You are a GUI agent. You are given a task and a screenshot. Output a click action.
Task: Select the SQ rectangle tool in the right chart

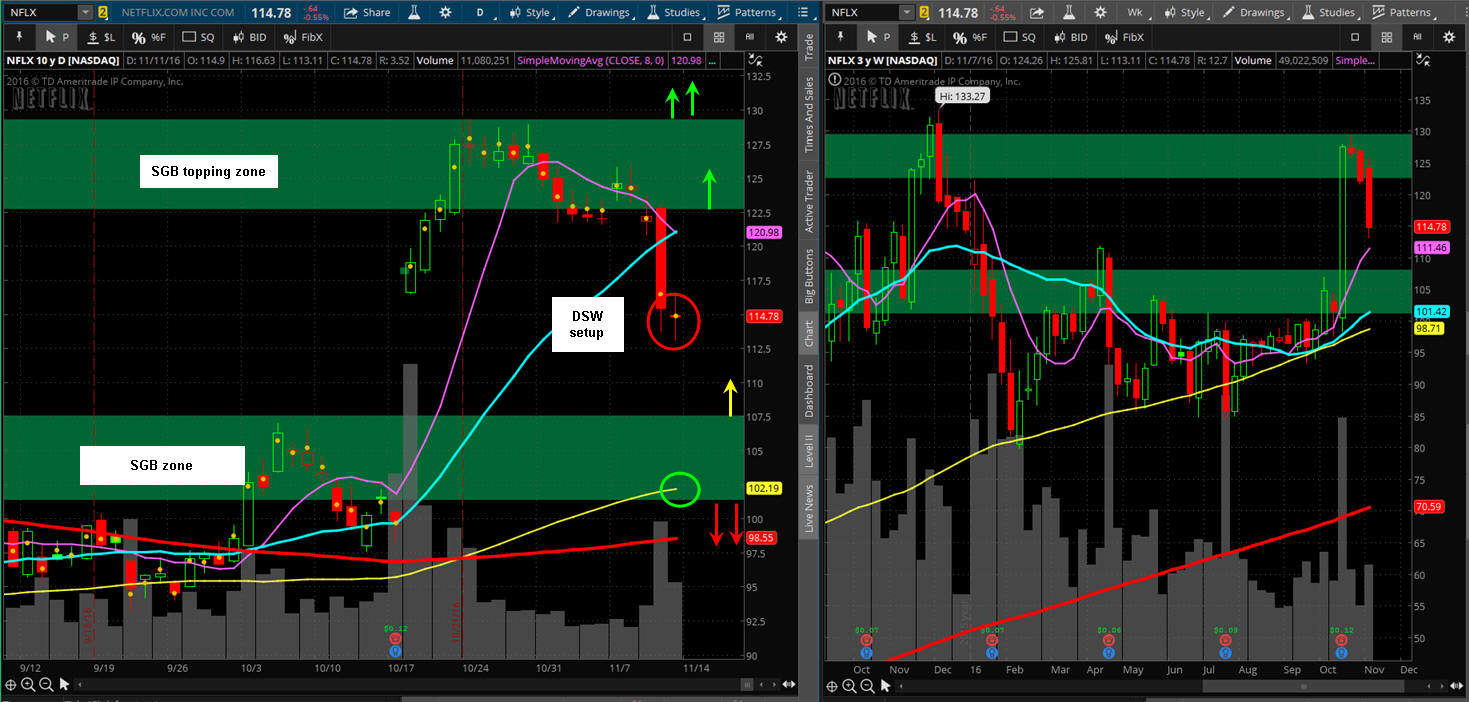point(1022,37)
